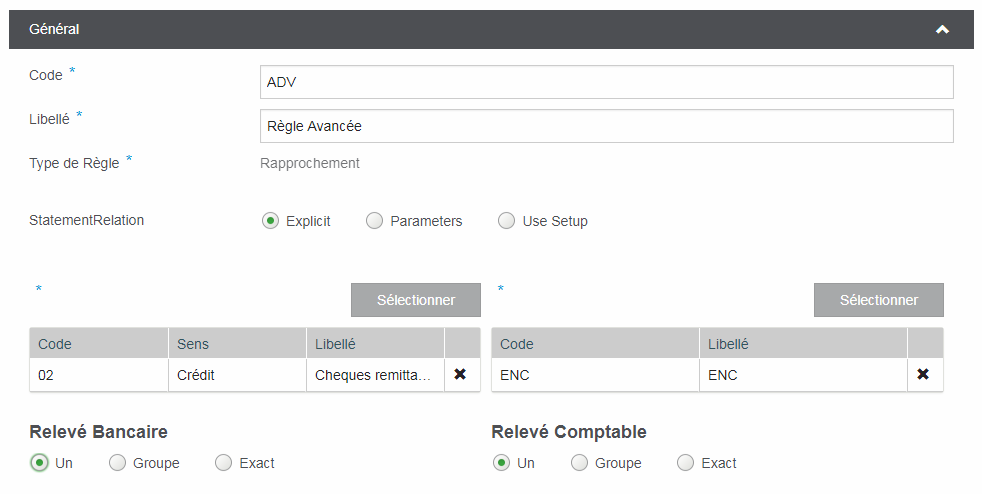Set Relevé Bancaire to Exact
Image resolution: width=982 pixels, height=494 pixels.
click(x=223, y=463)
